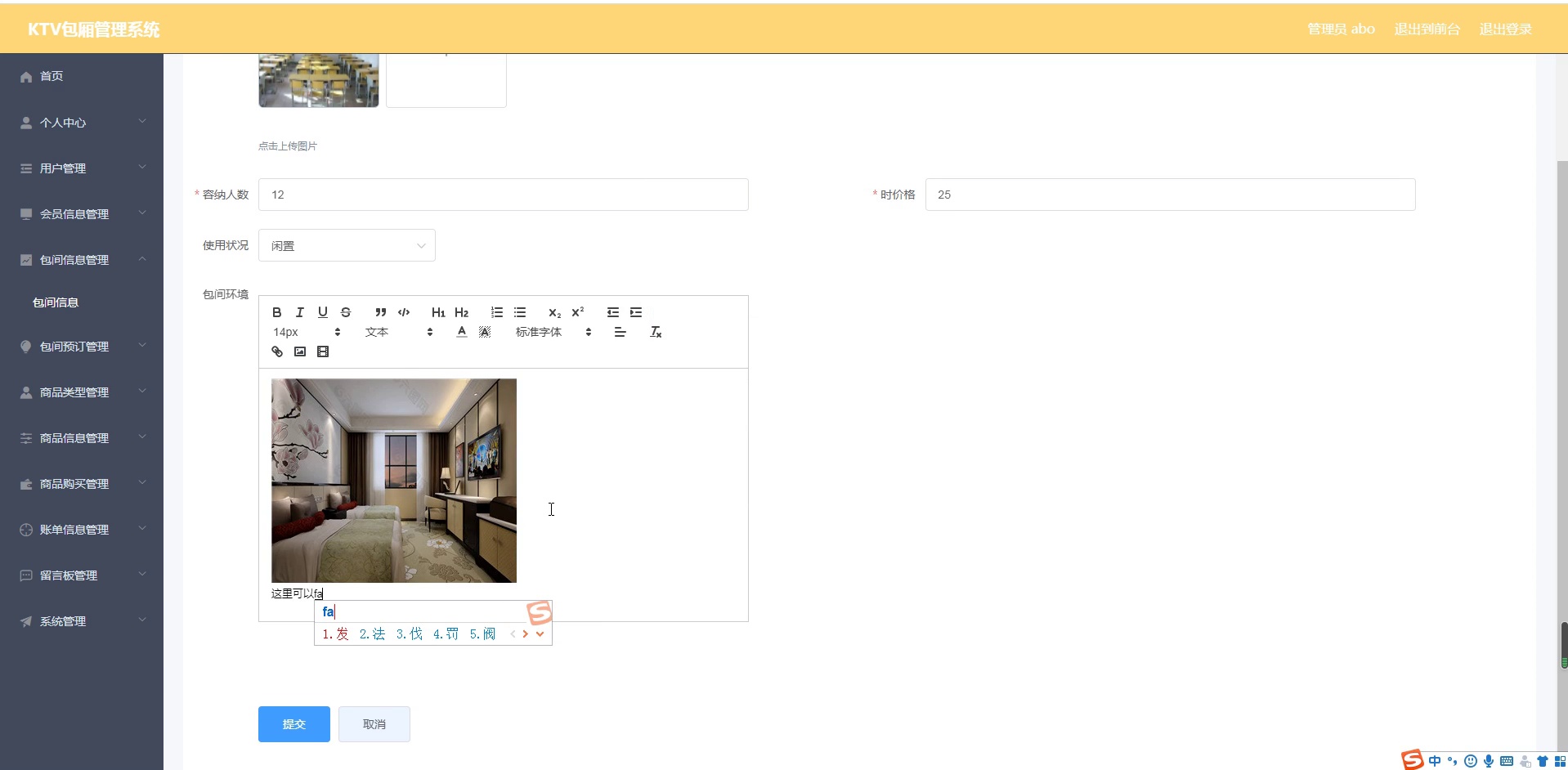Click the 取消 cancel button

coord(374,724)
